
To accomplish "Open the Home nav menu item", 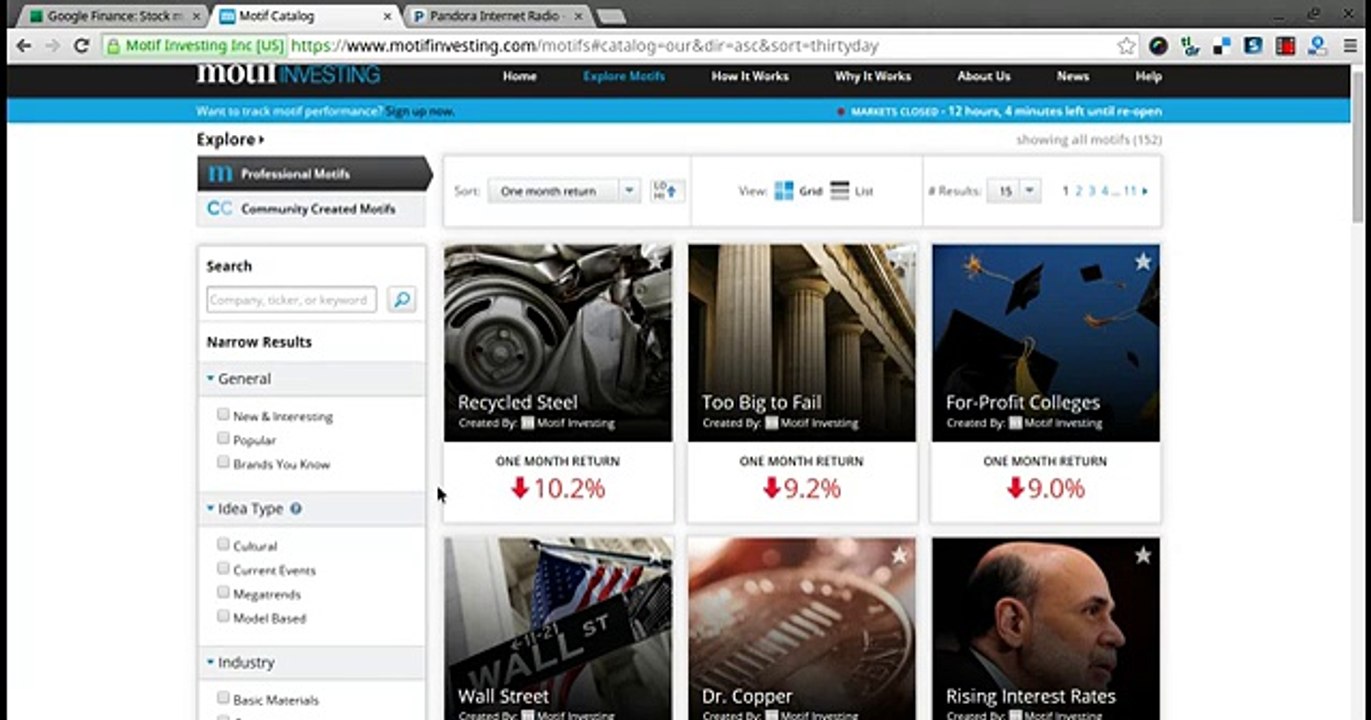I will click(520, 76).
